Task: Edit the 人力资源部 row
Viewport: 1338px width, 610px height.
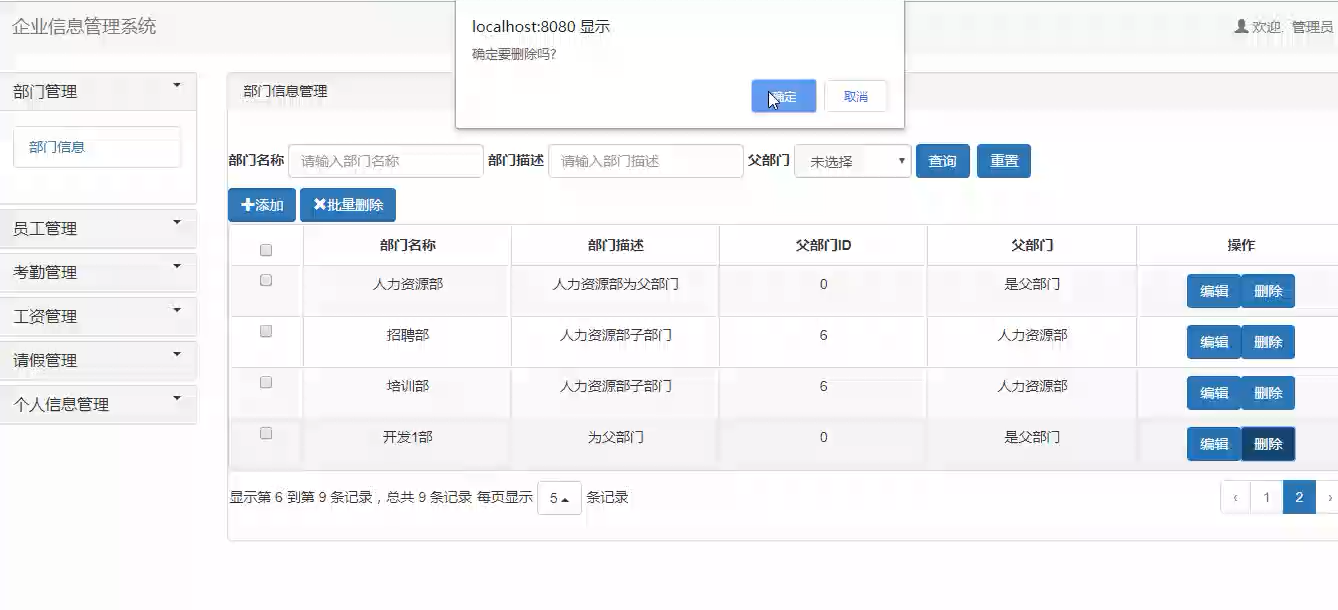Action: coord(1214,291)
